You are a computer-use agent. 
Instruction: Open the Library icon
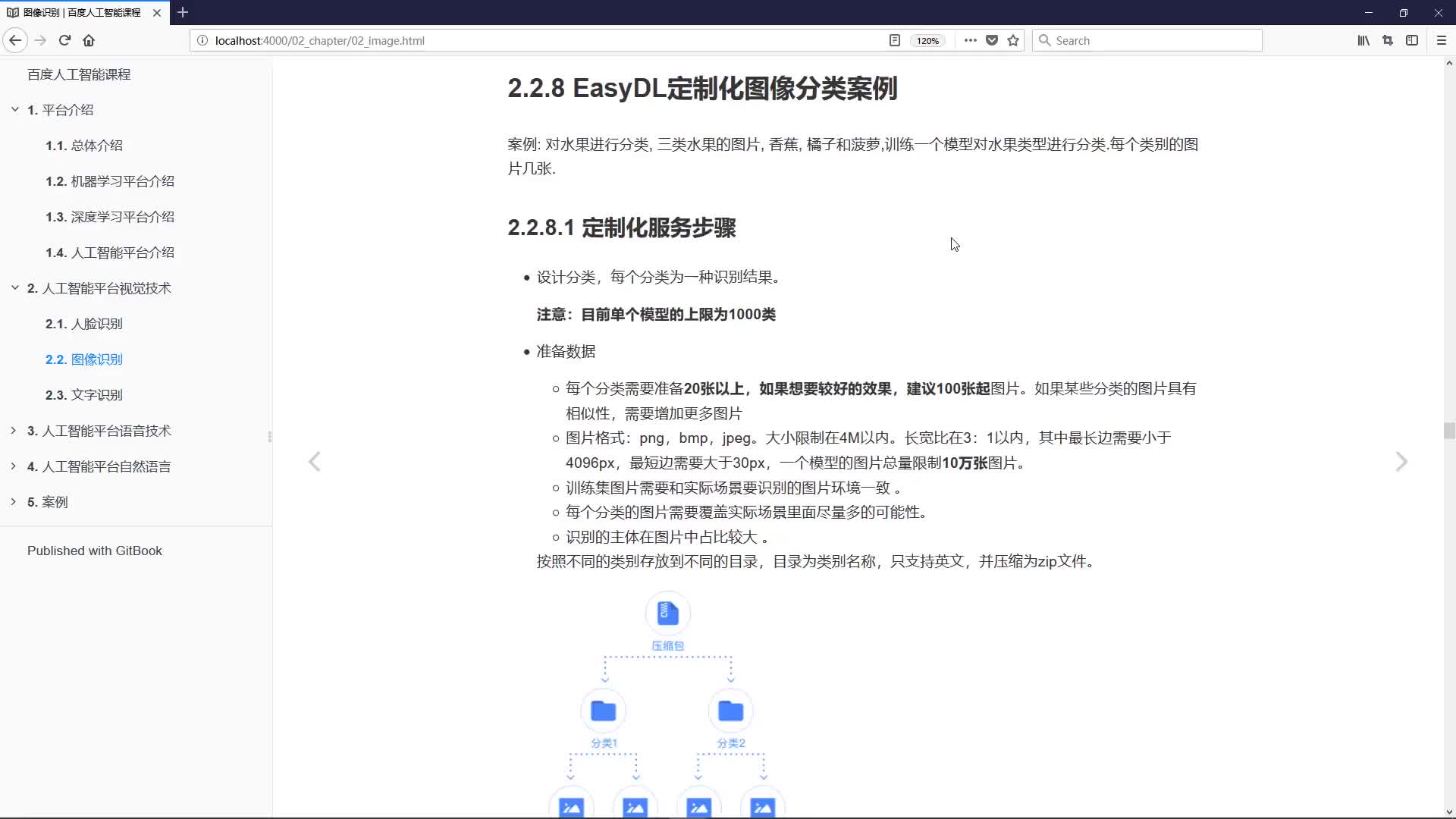coord(1363,40)
